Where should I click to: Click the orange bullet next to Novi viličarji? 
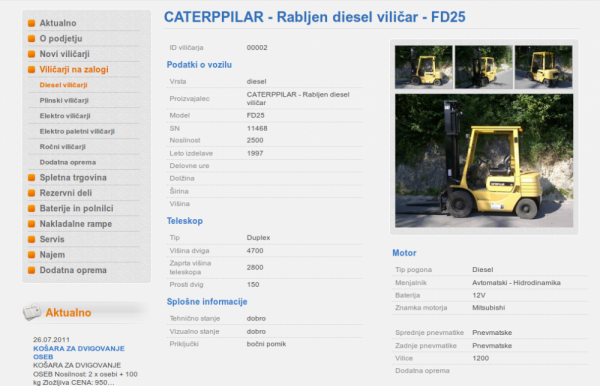[32, 54]
